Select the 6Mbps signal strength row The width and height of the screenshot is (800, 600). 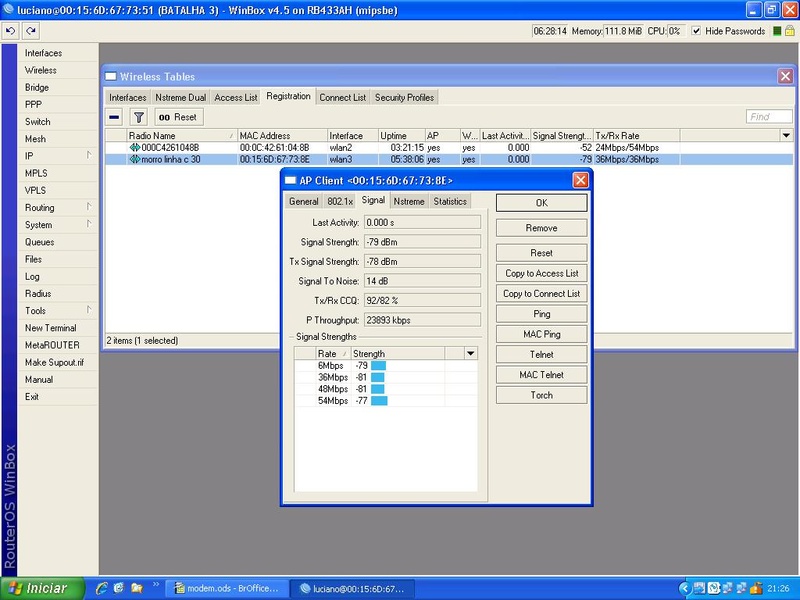tap(386, 366)
